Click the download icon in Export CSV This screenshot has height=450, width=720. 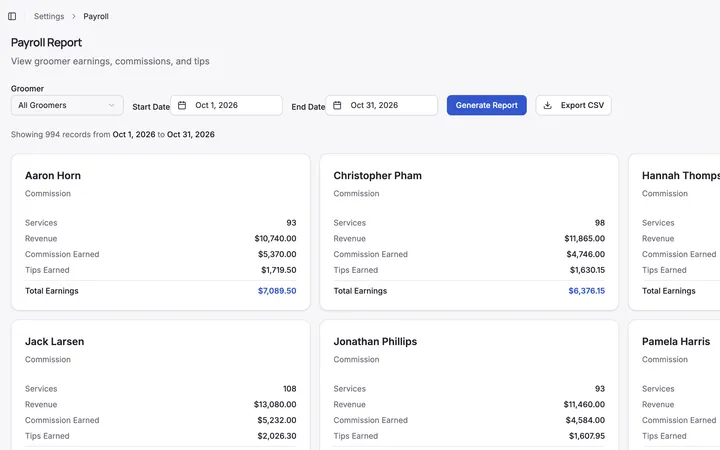[x=547, y=105]
